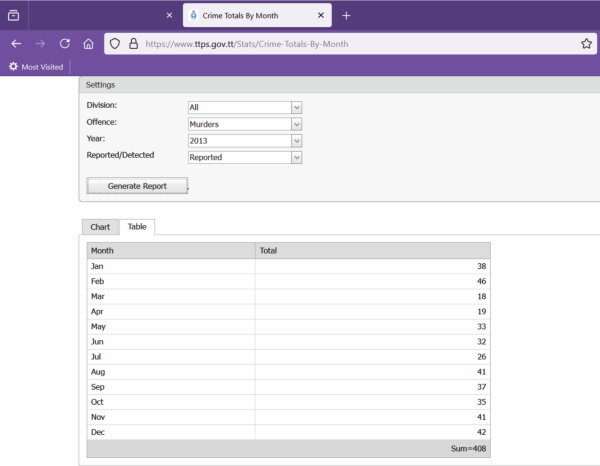Select the Crime Totals By Month tab
Viewport: 600px width, 466px height.
click(257, 15)
